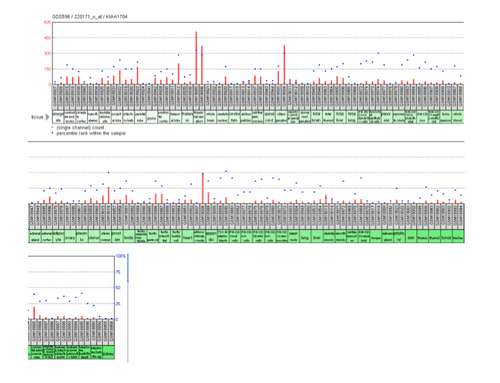The height and width of the screenshot is (383, 500).
Task: Select the skin tissue cell
Action: (x=411, y=236)
